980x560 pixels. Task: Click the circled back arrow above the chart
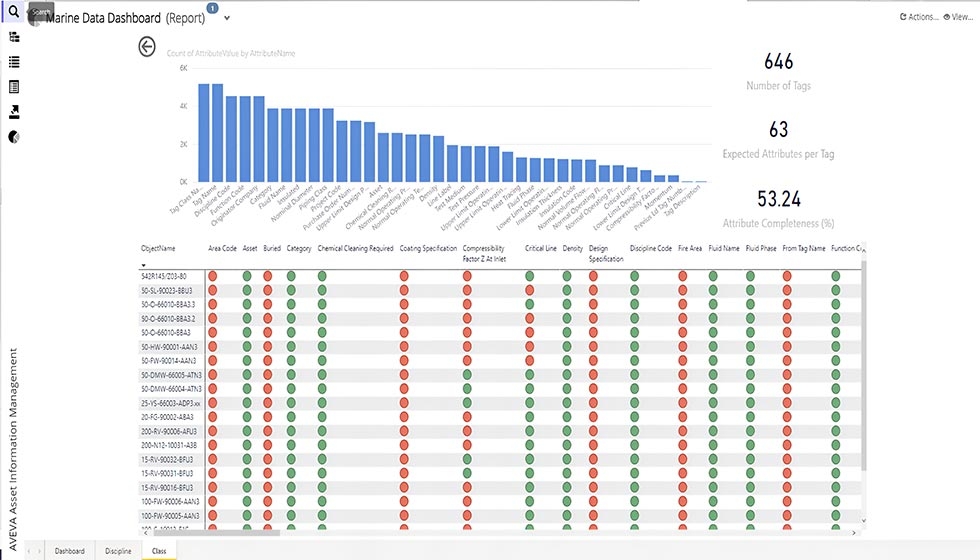[x=147, y=46]
